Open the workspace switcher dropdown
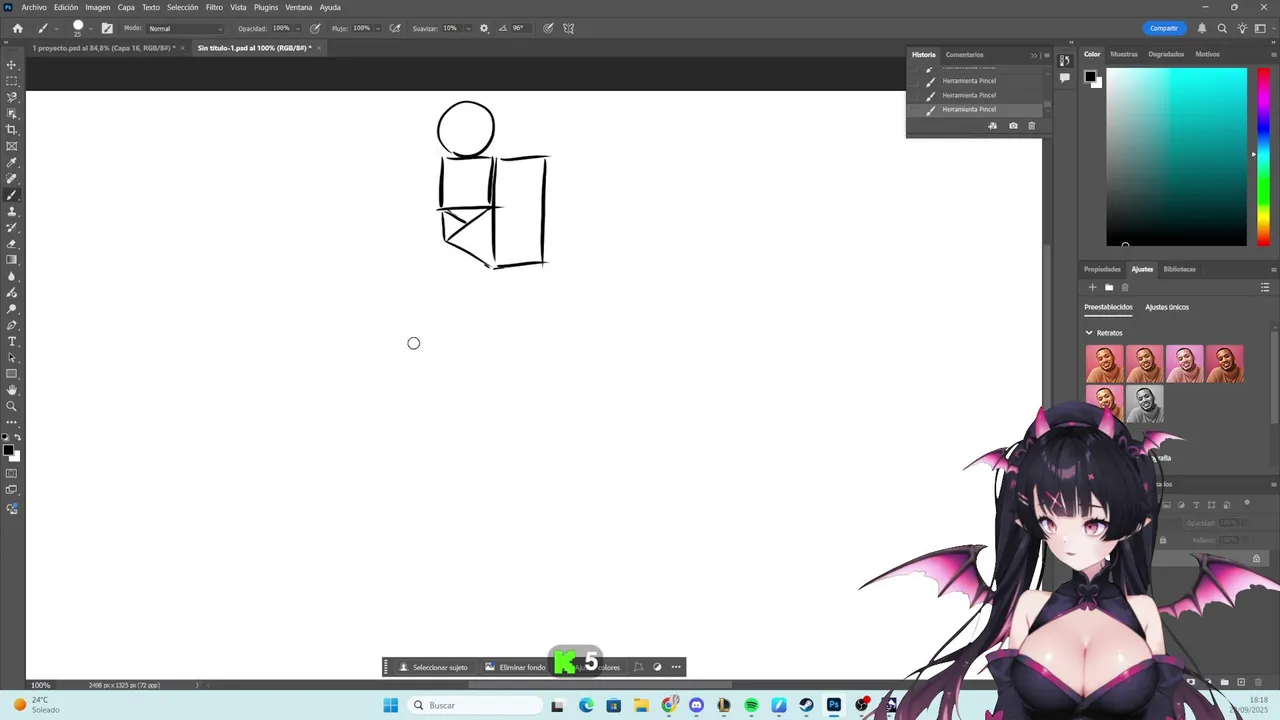The height and width of the screenshot is (720, 1280). pyautogui.click(x=1261, y=28)
